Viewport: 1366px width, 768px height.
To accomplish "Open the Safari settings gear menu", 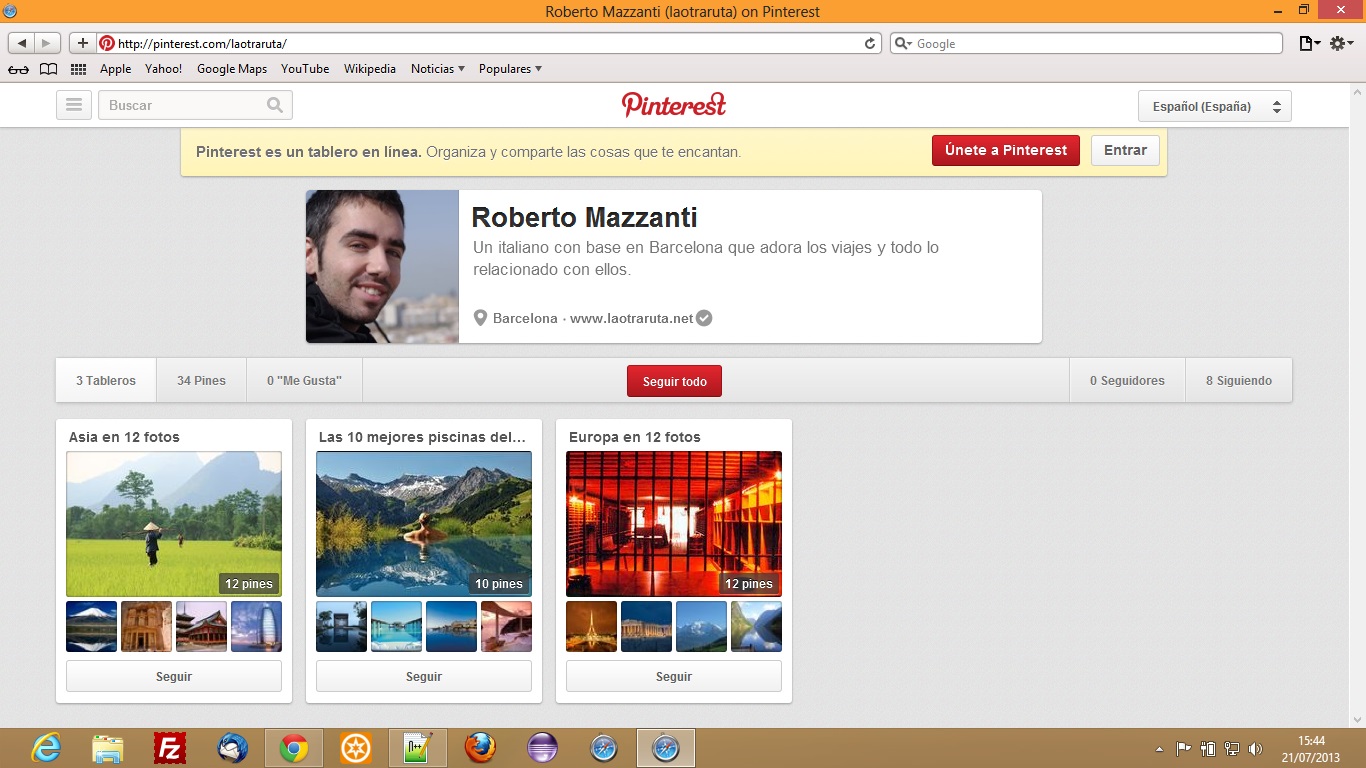I will coord(1341,44).
